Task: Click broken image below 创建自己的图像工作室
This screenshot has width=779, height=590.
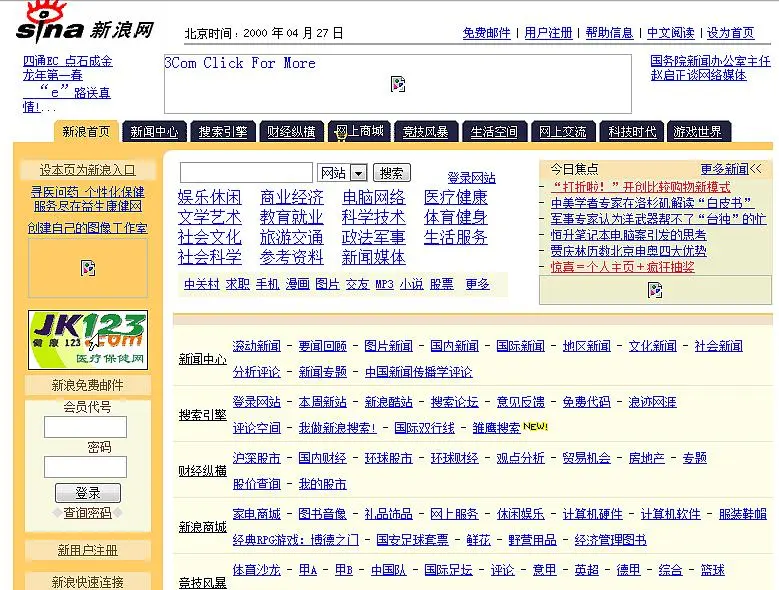Action: coord(88,268)
